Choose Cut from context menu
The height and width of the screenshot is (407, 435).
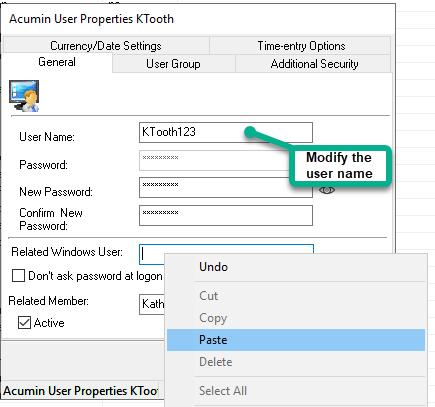(x=296, y=296)
